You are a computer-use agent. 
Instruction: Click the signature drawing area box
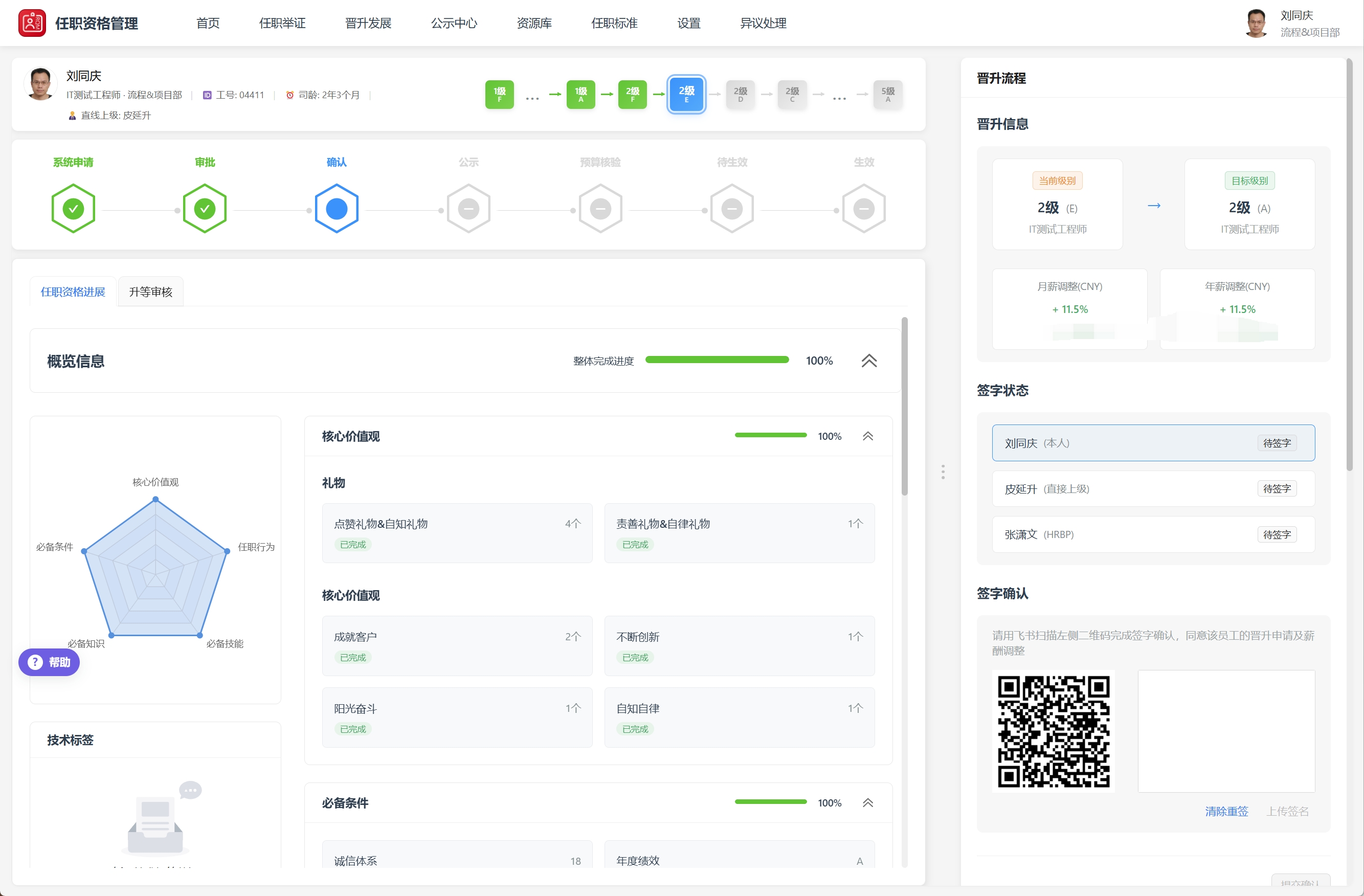[x=1226, y=731]
